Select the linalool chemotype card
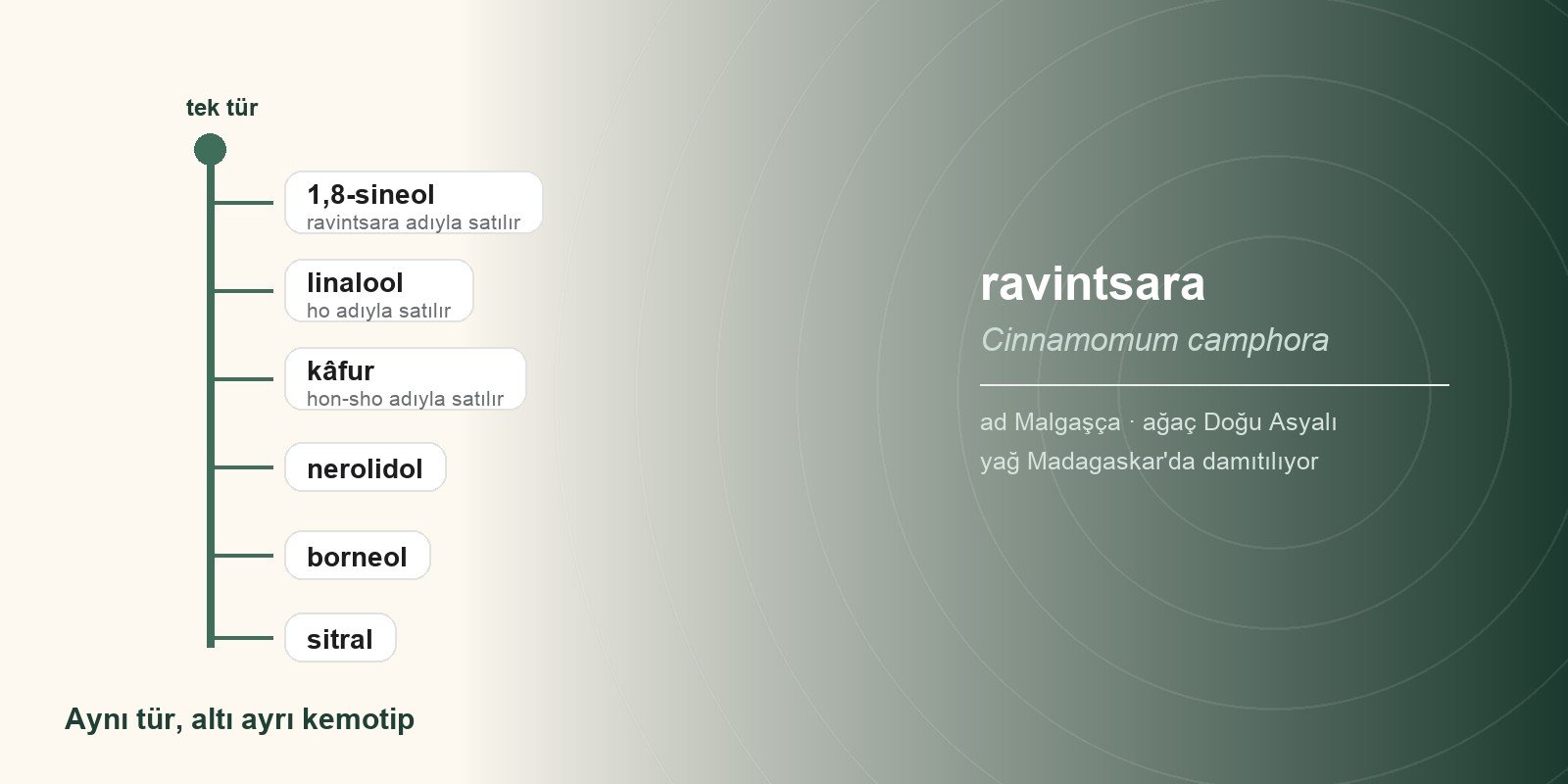The width and height of the screenshot is (1568, 784). point(379,291)
